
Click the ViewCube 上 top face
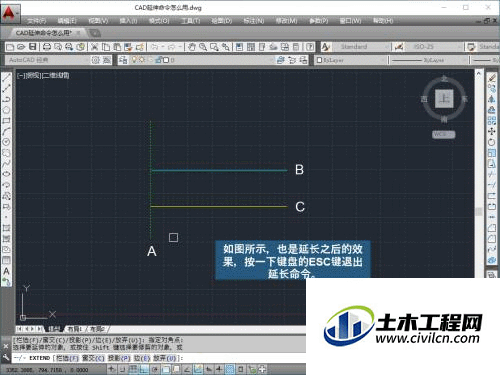point(444,99)
